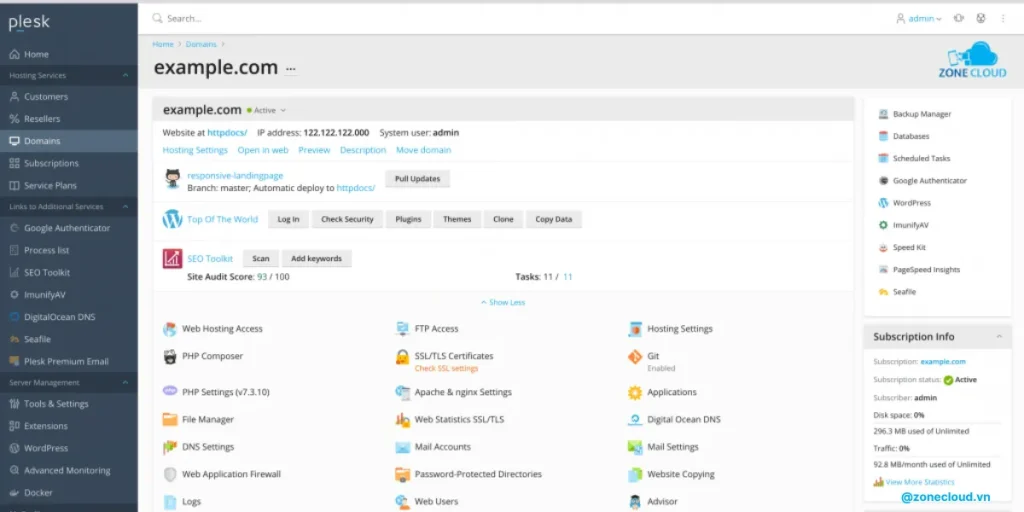Open the top-right vertical dots menu

1003,18
